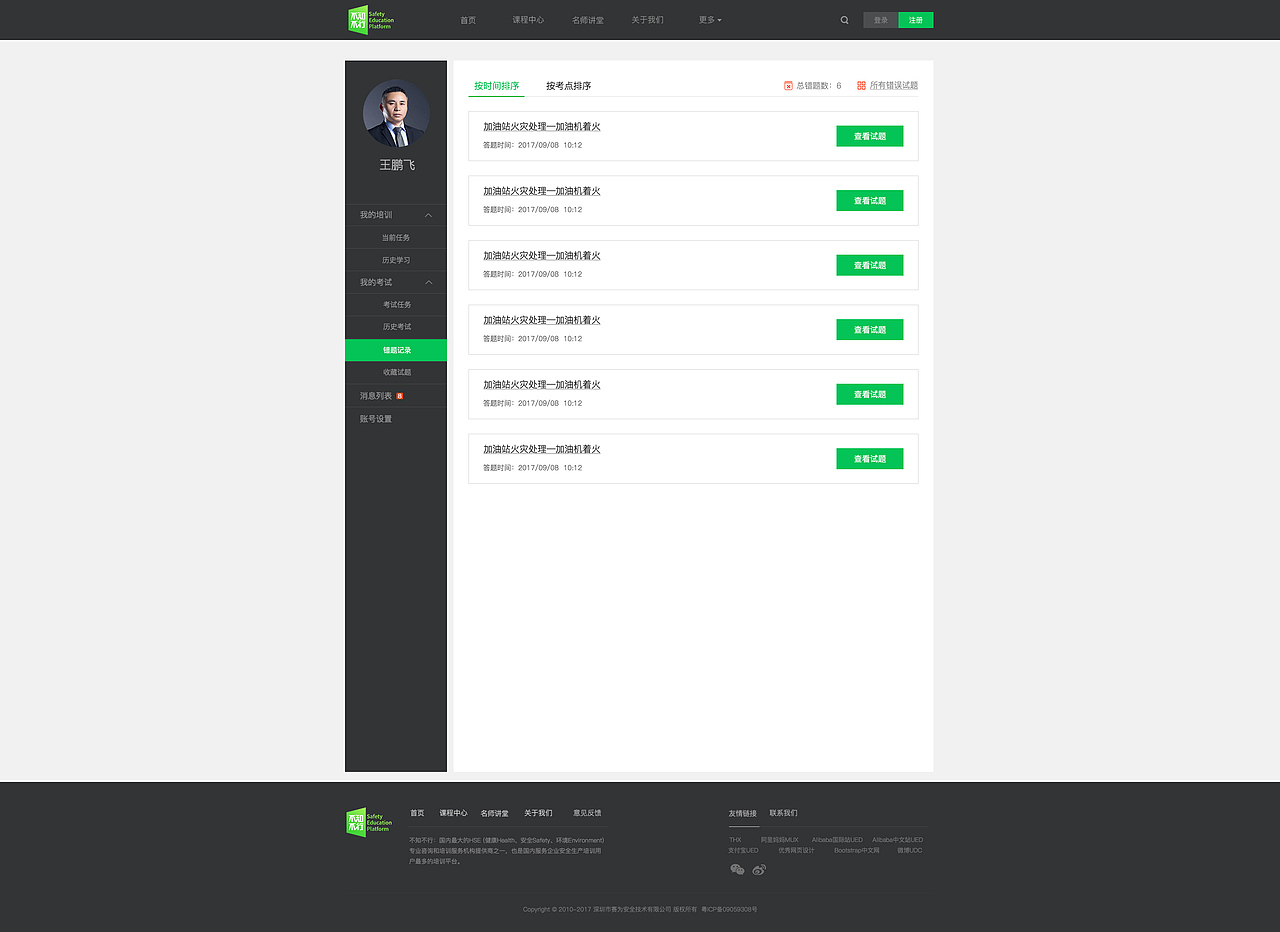This screenshot has height=932, width=1280.
Task: Open 课程中心 in the top navigation
Action: click(528, 20)
